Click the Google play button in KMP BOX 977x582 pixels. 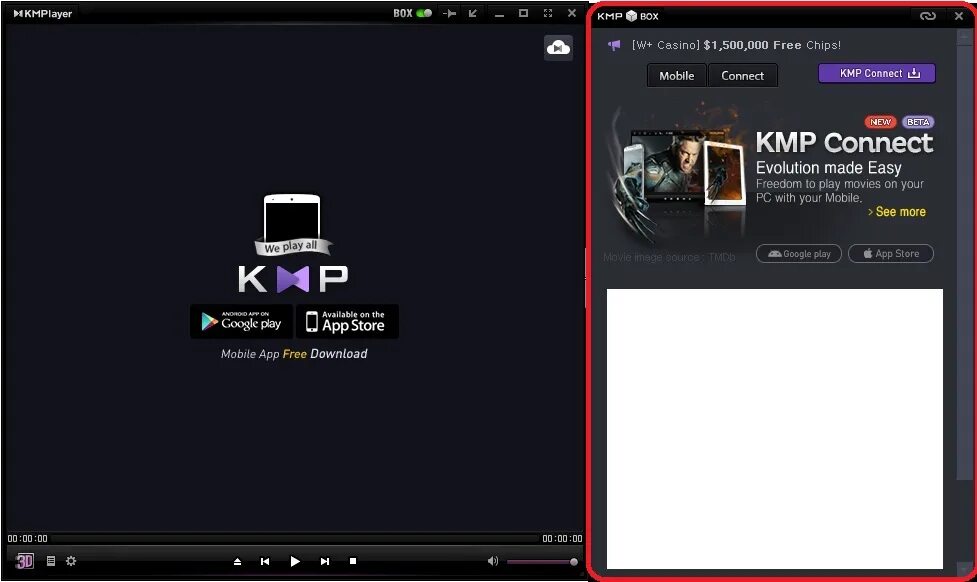(798, 253)
